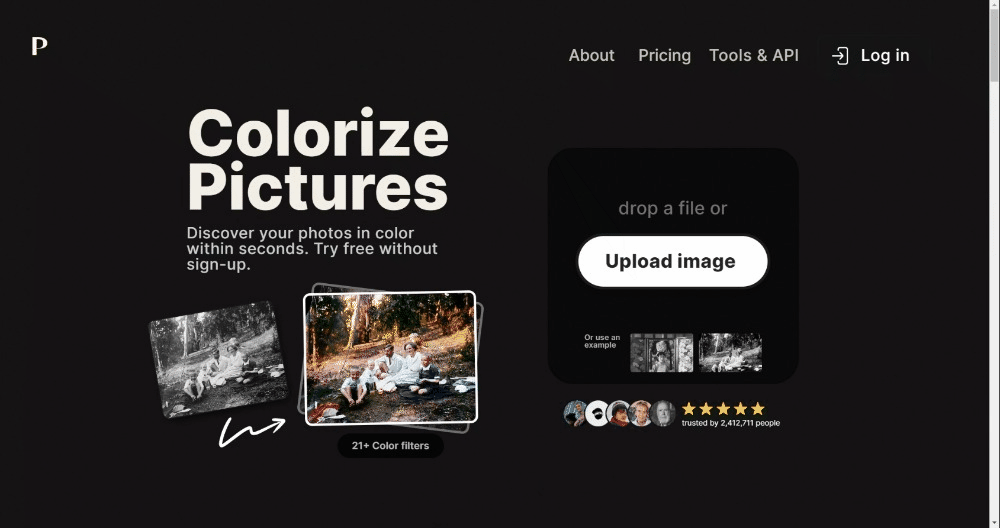Image resolution: width=1000 pixels, height=528 pixels.
Task: Click the Upload image button
Action: click(673, 261)
